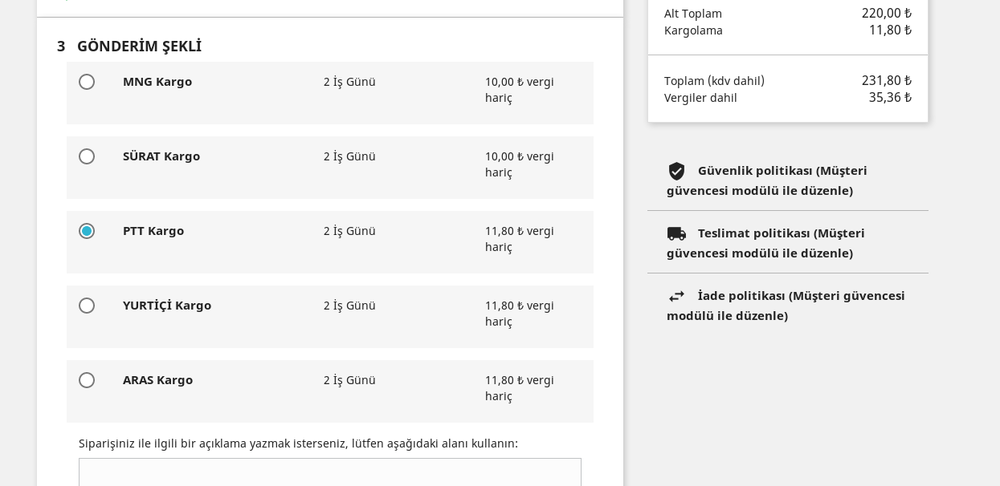Click the Kargolama cost line
The height and width of the screenshot is (486, 1000).
point(787,30)
